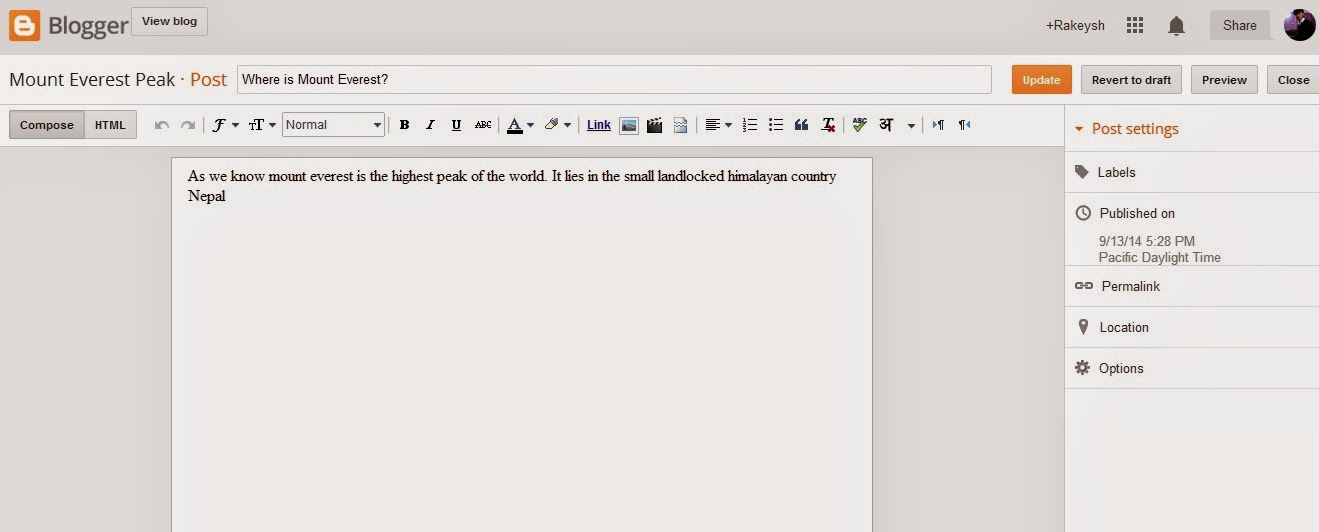Screen dimensions: 1319x532
Task: Open the Normal paragraph format dropdown
Action: point(334,125)
